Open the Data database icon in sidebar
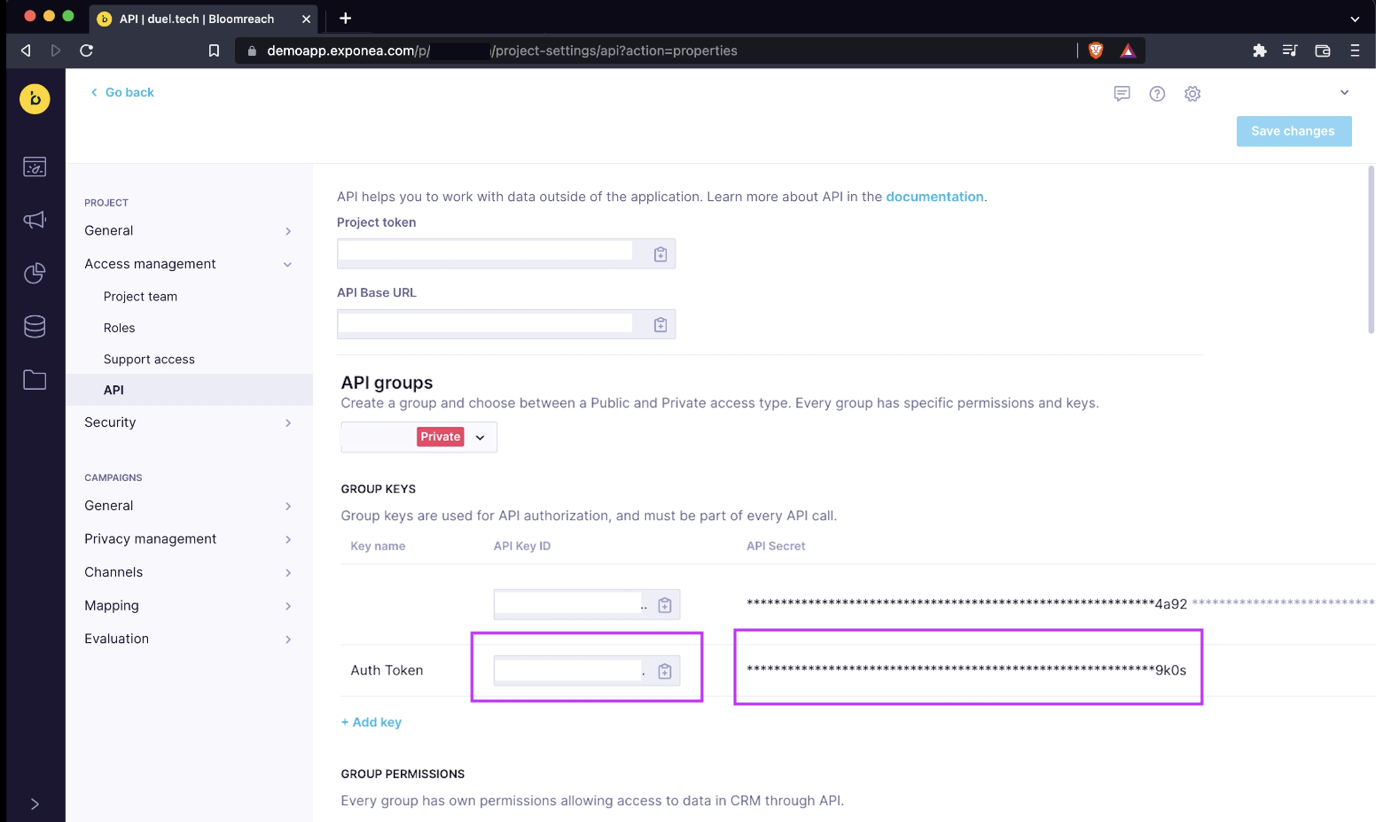The width and height of the screenshot is (1376, 822). click(35, 326)
